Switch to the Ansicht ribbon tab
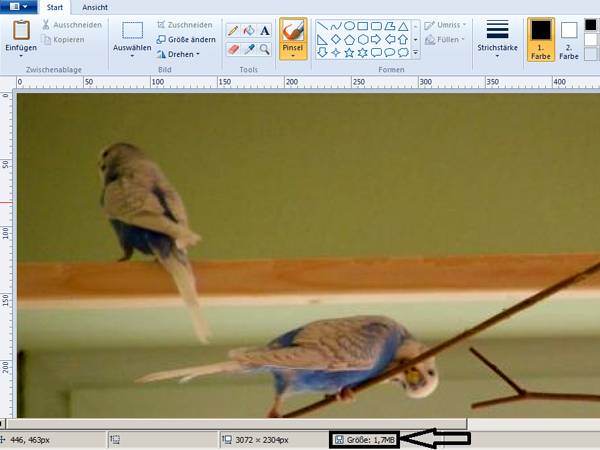 click(x=95, y=7)
